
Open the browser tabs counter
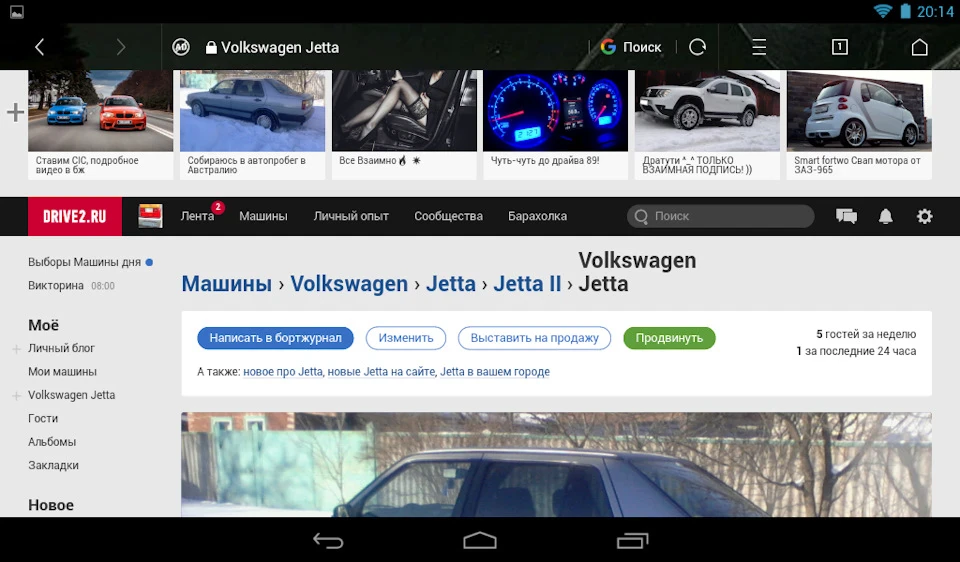[x=839, y=47]
